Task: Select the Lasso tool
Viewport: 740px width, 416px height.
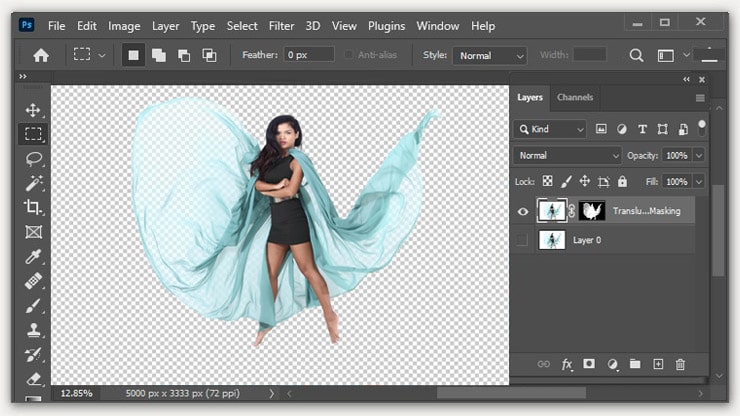Action: [33, 159]
